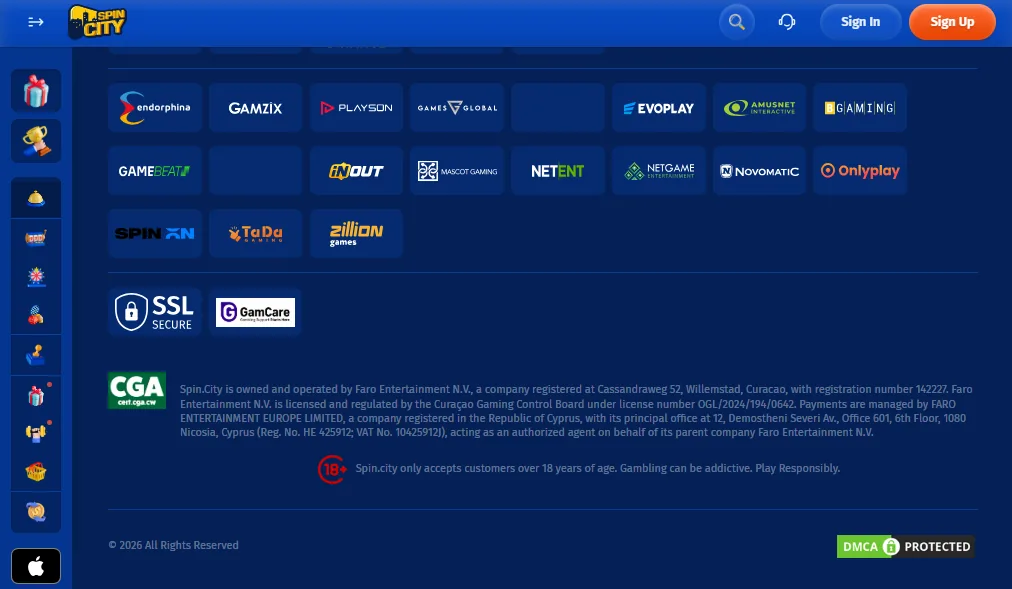
Task: Select the Gamebeat provider tile
Action: point(155,171)
